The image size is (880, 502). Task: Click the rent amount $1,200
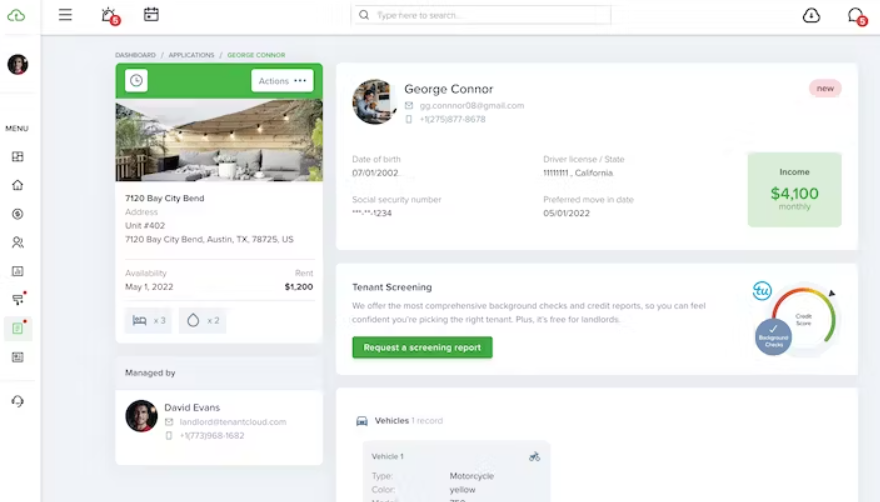coord(299,287)
